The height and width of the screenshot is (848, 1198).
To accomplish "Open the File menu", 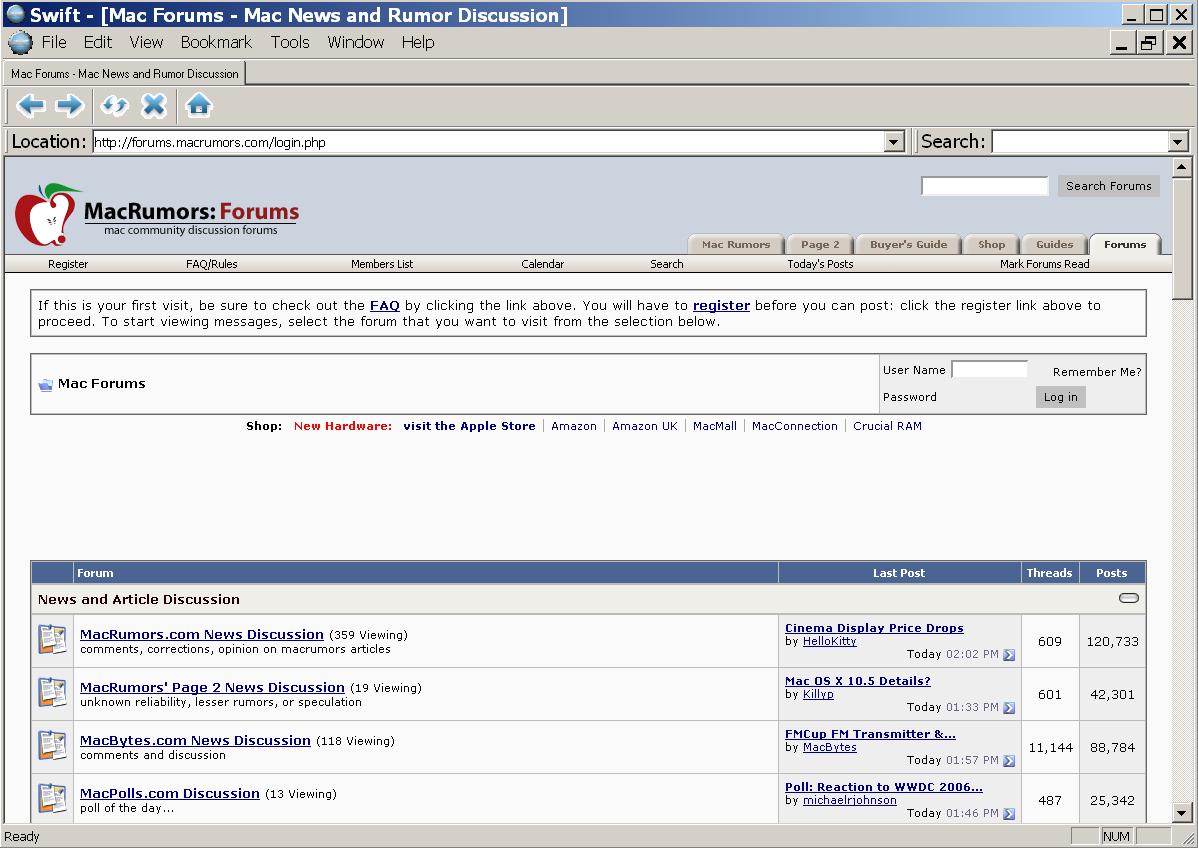I will click(x=54, y=43).
